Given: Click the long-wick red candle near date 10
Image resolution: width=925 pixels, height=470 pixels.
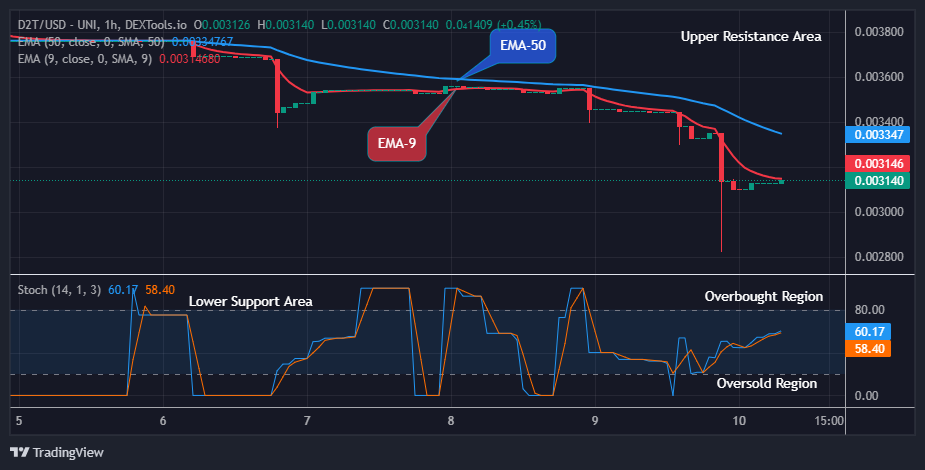Looking at the screenshot, I should (721, 193).
